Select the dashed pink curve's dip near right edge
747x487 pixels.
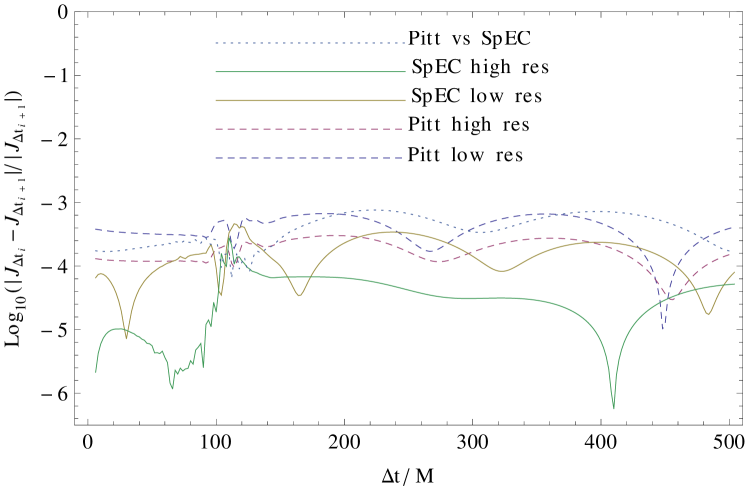[x=670, y=298]
